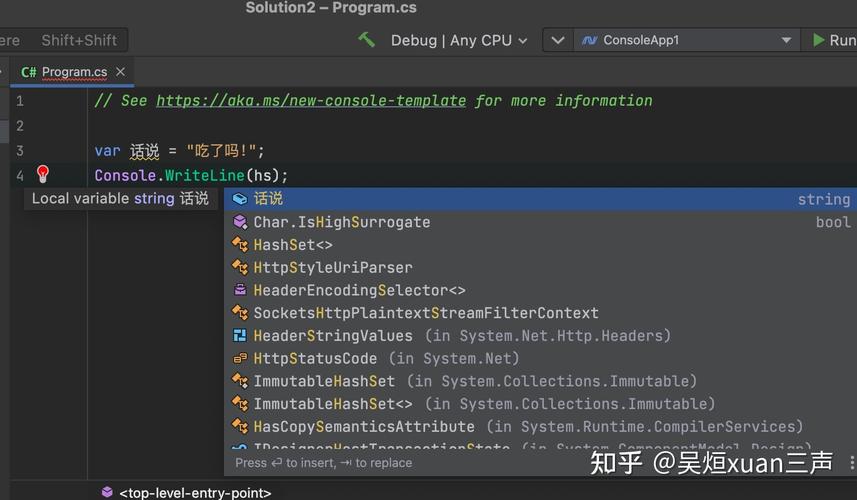The height and width of the screenshot is (500, 857).
Task: Click the delegate icon beside HeaderEncodingSelector<>
Action: point(240,290)
